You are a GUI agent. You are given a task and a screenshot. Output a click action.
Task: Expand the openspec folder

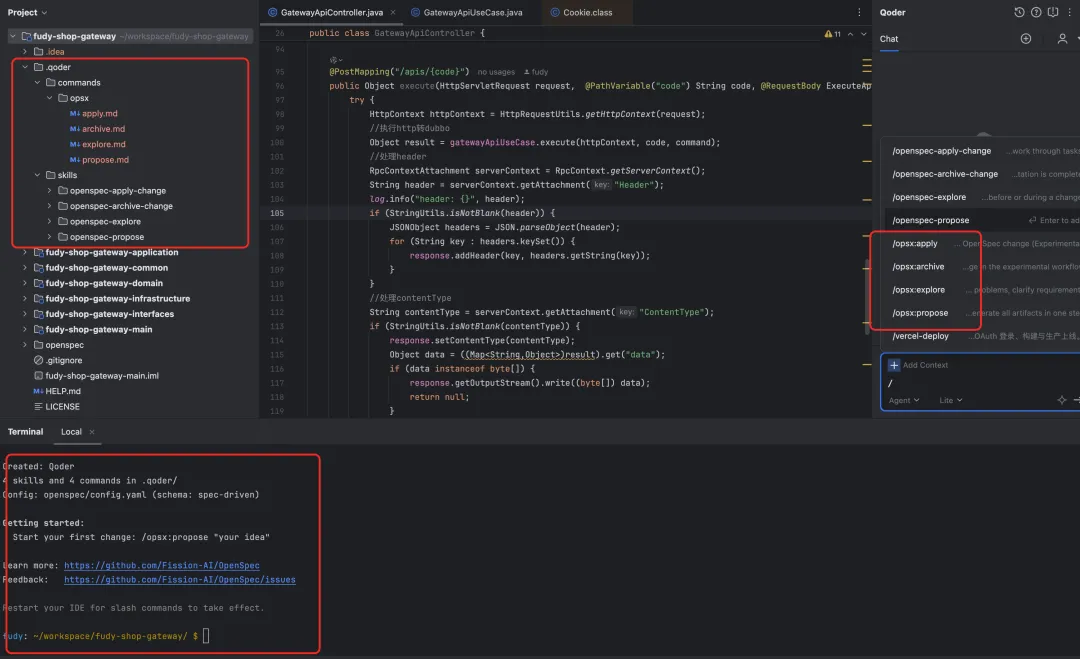click(25, 345)
